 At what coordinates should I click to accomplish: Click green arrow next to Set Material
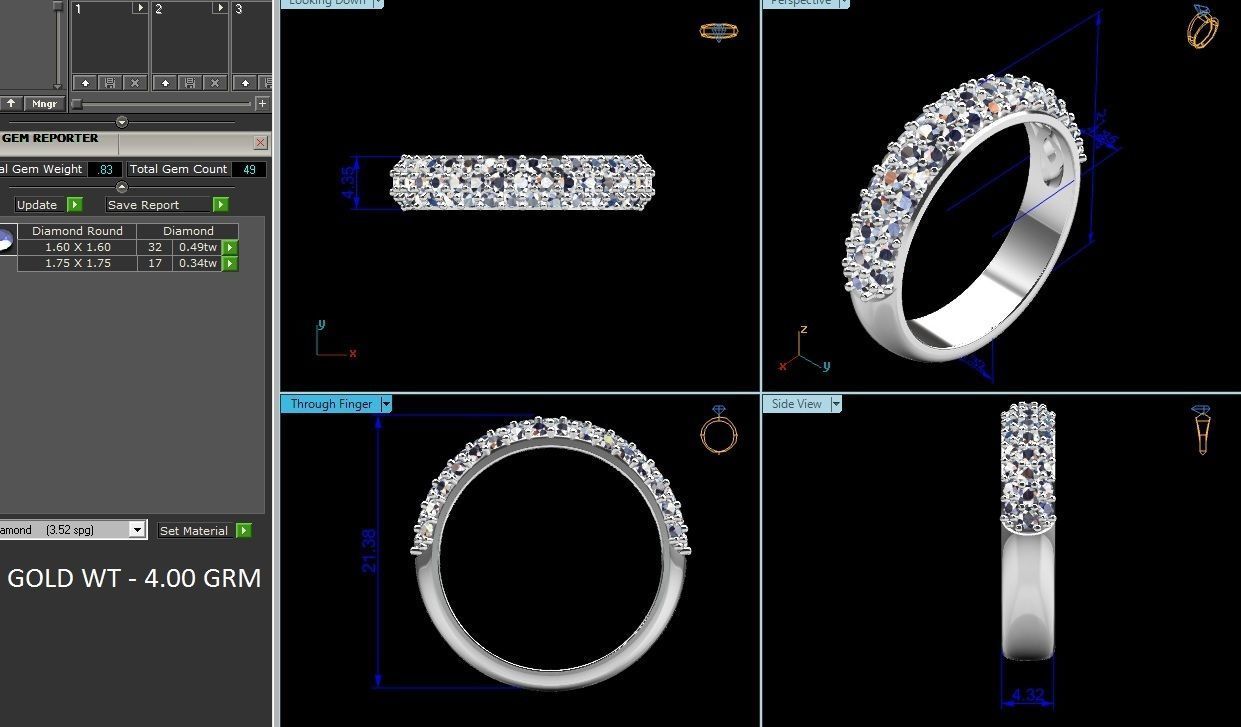[x=244, y=531]
